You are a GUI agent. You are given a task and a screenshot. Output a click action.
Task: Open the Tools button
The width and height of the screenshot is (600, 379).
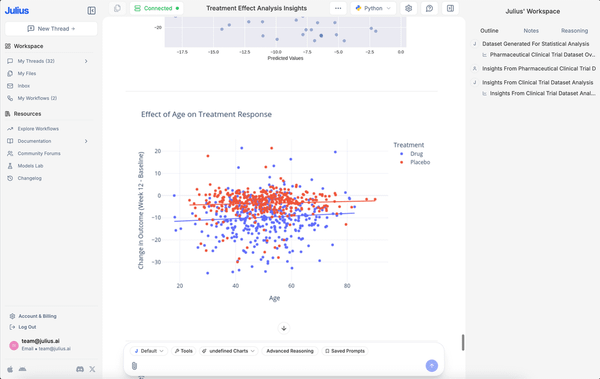click(x=184, y=351)
